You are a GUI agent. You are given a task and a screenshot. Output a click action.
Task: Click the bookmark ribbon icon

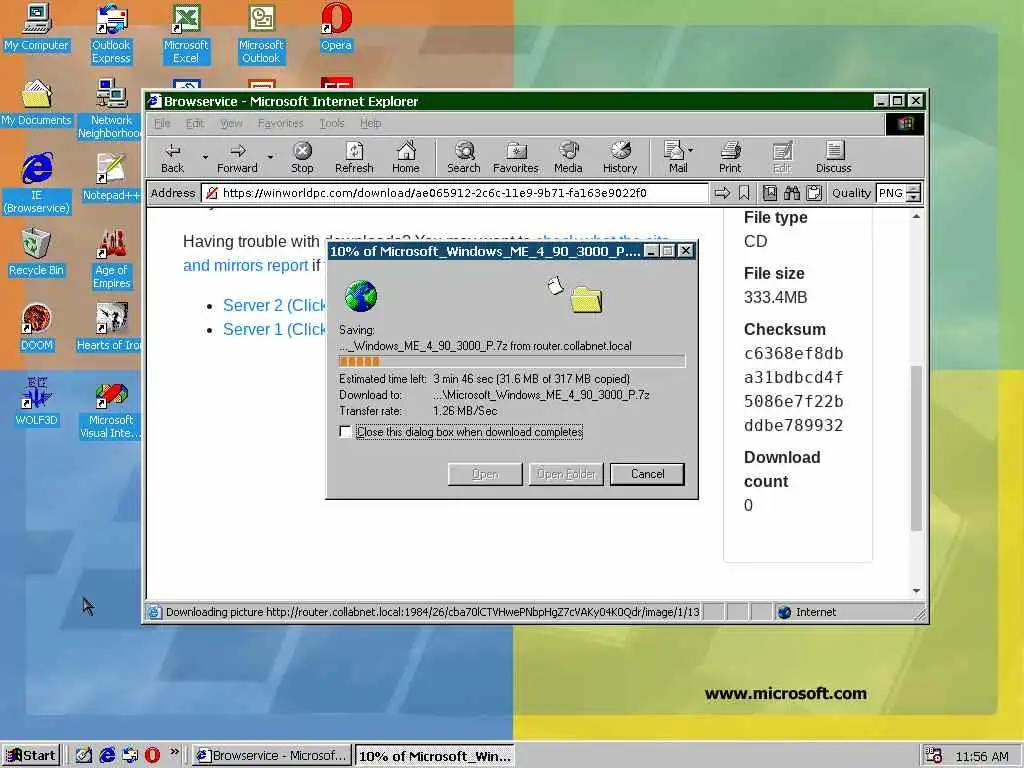pos(744,193)
